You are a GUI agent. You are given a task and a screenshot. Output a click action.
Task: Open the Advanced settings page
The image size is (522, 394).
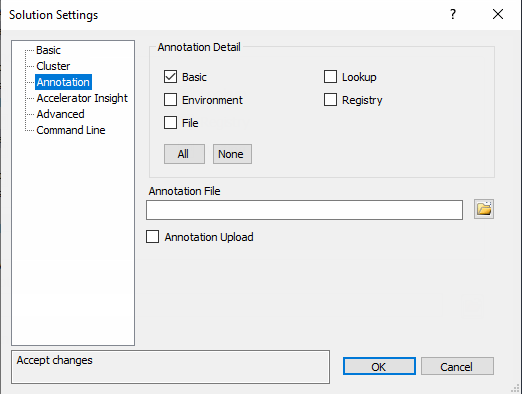[60, 114]
